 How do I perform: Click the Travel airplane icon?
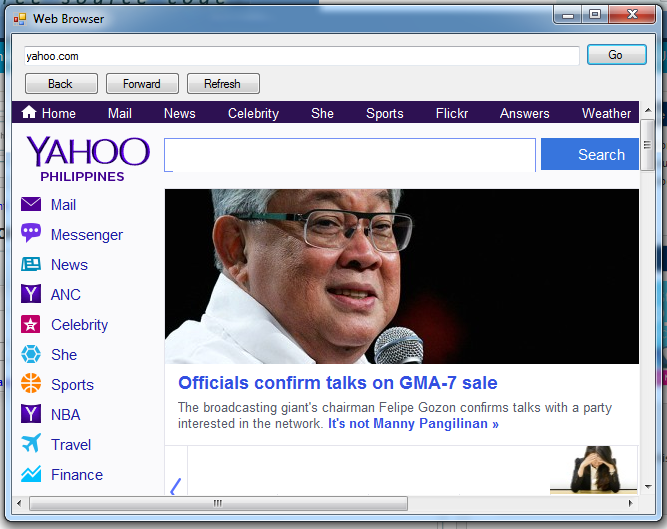31,443
